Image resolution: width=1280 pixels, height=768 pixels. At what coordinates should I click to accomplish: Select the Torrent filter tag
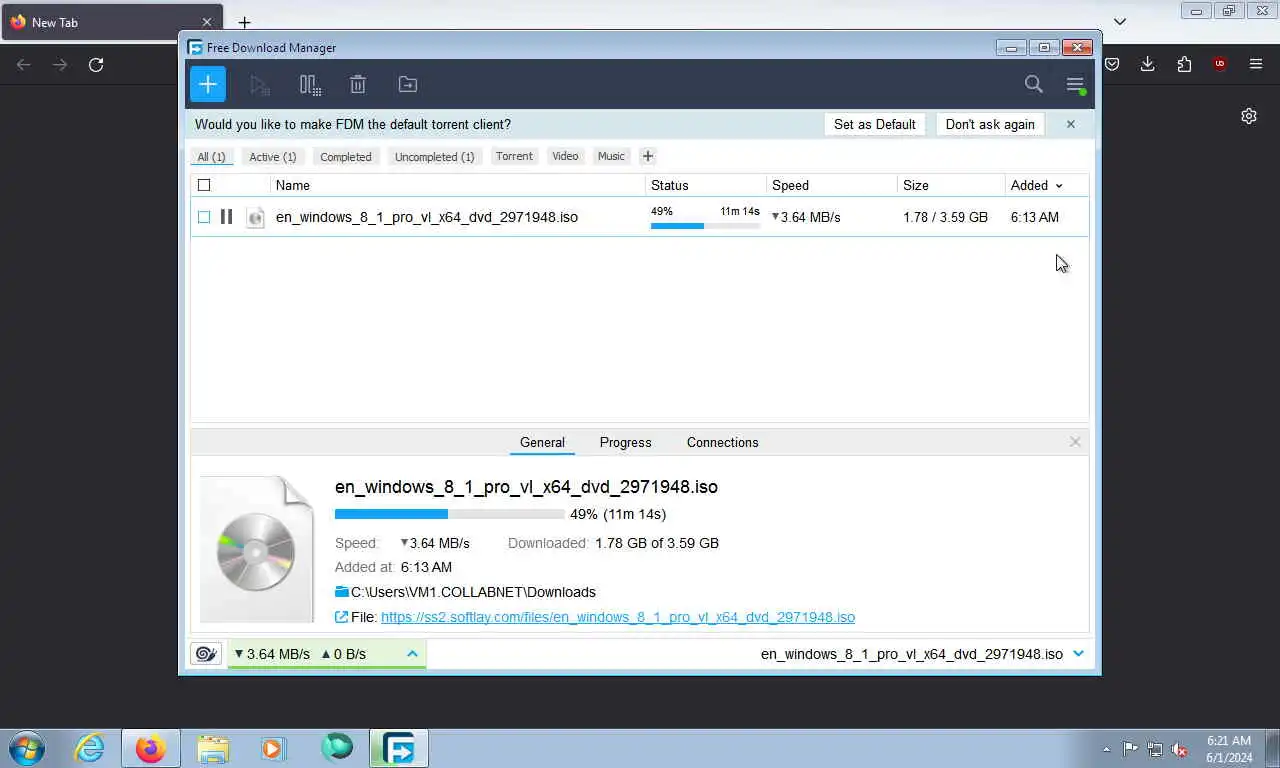pos(514,156)
